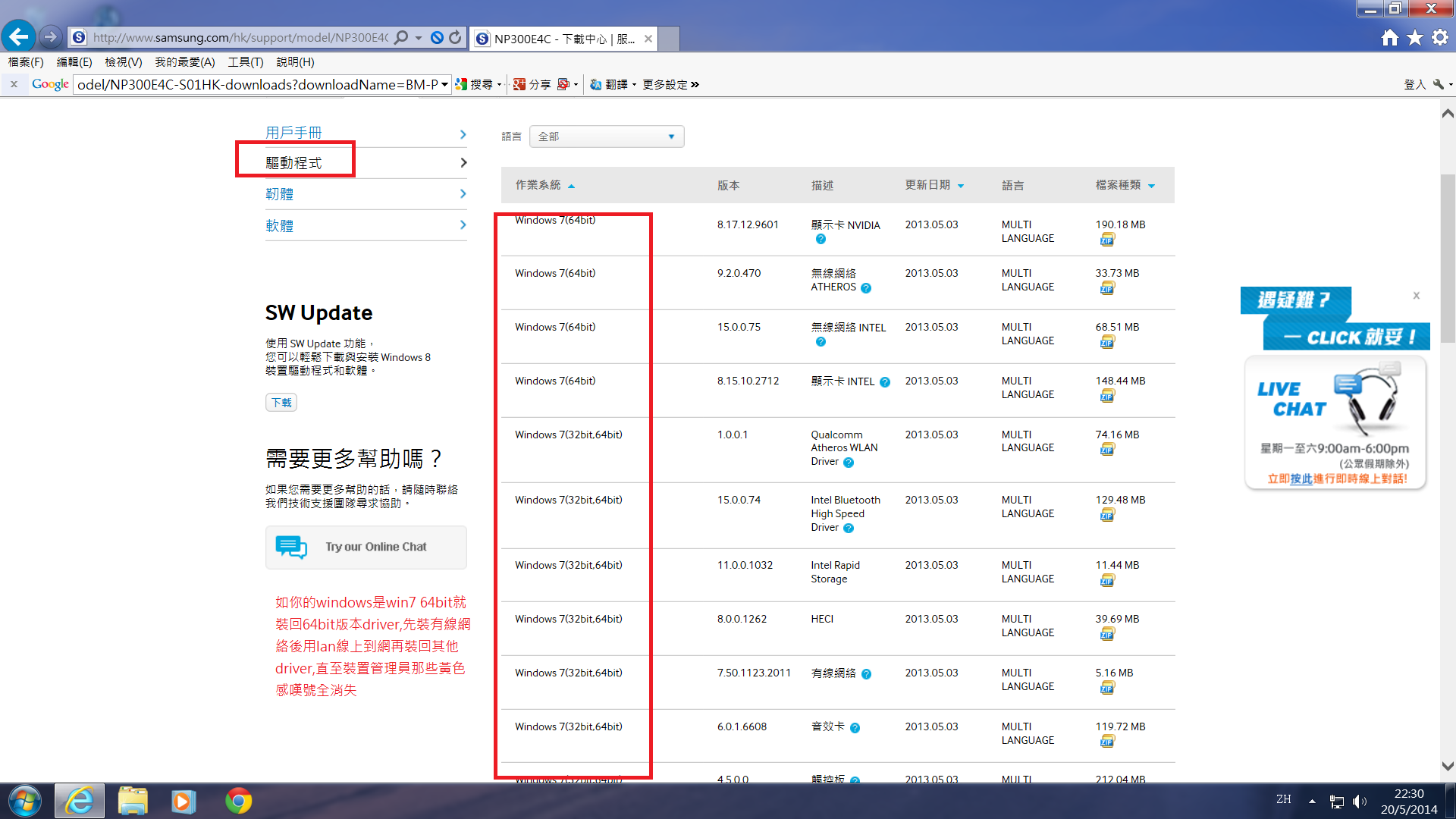Click the Google toolbar share button 分享
The width and height of the screenshot is (1456, 819).
(x=532, y=84)
